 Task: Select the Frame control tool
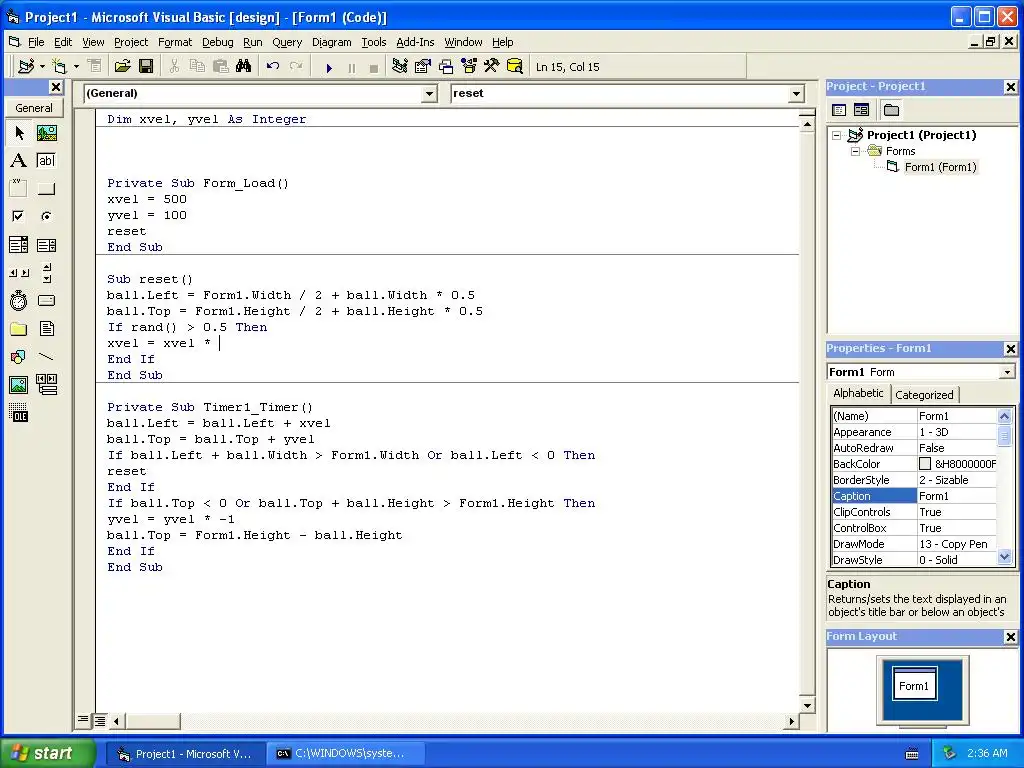point(19,189)
